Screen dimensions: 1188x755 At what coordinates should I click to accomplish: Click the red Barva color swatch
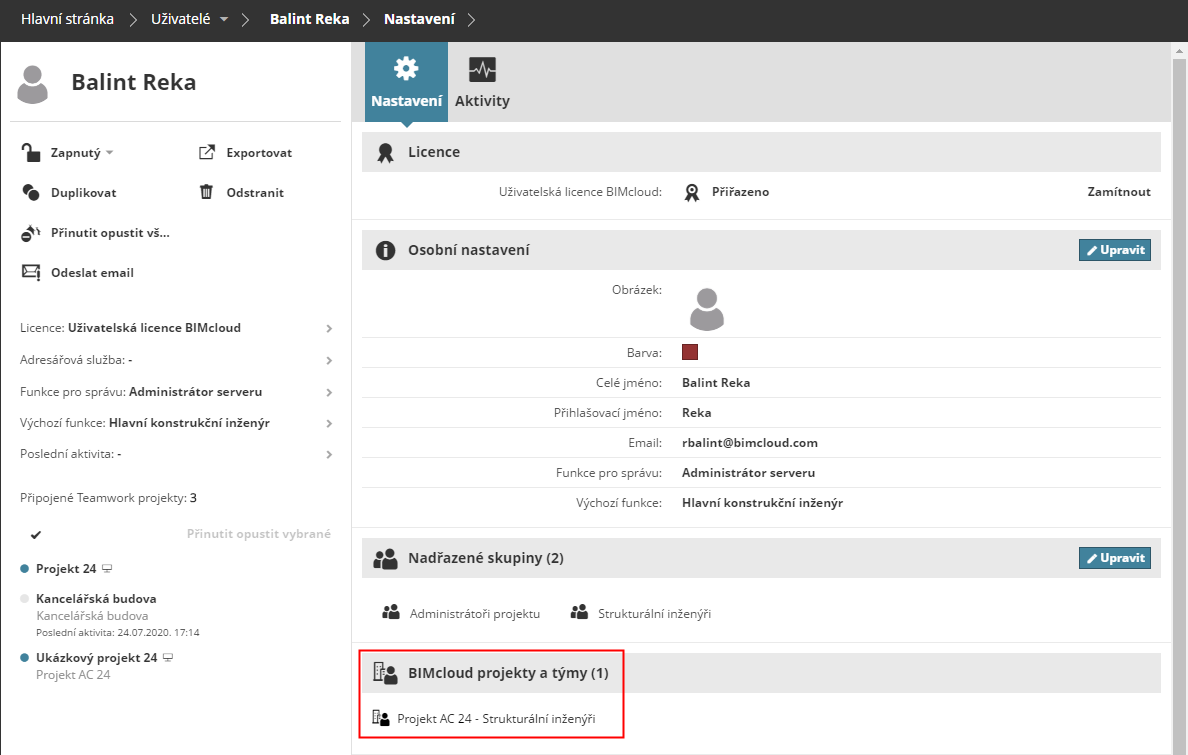(x=690, y=352)
